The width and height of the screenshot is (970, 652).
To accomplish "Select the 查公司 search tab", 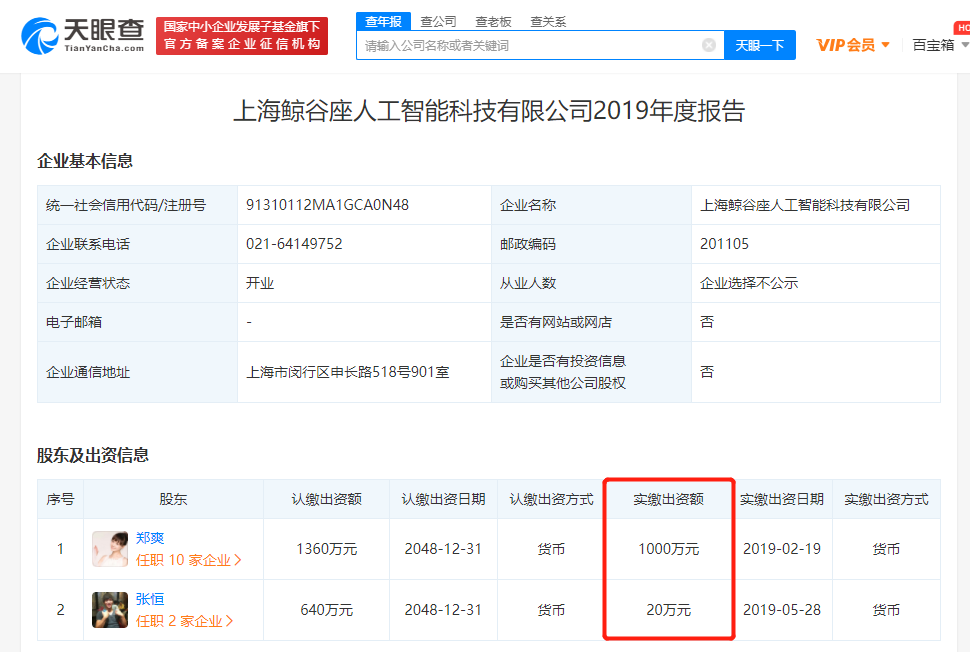I will pos(438,22).
